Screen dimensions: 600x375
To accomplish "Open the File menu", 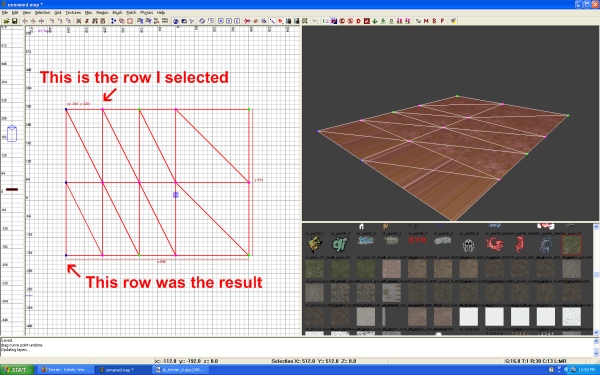I will point(5,13).
